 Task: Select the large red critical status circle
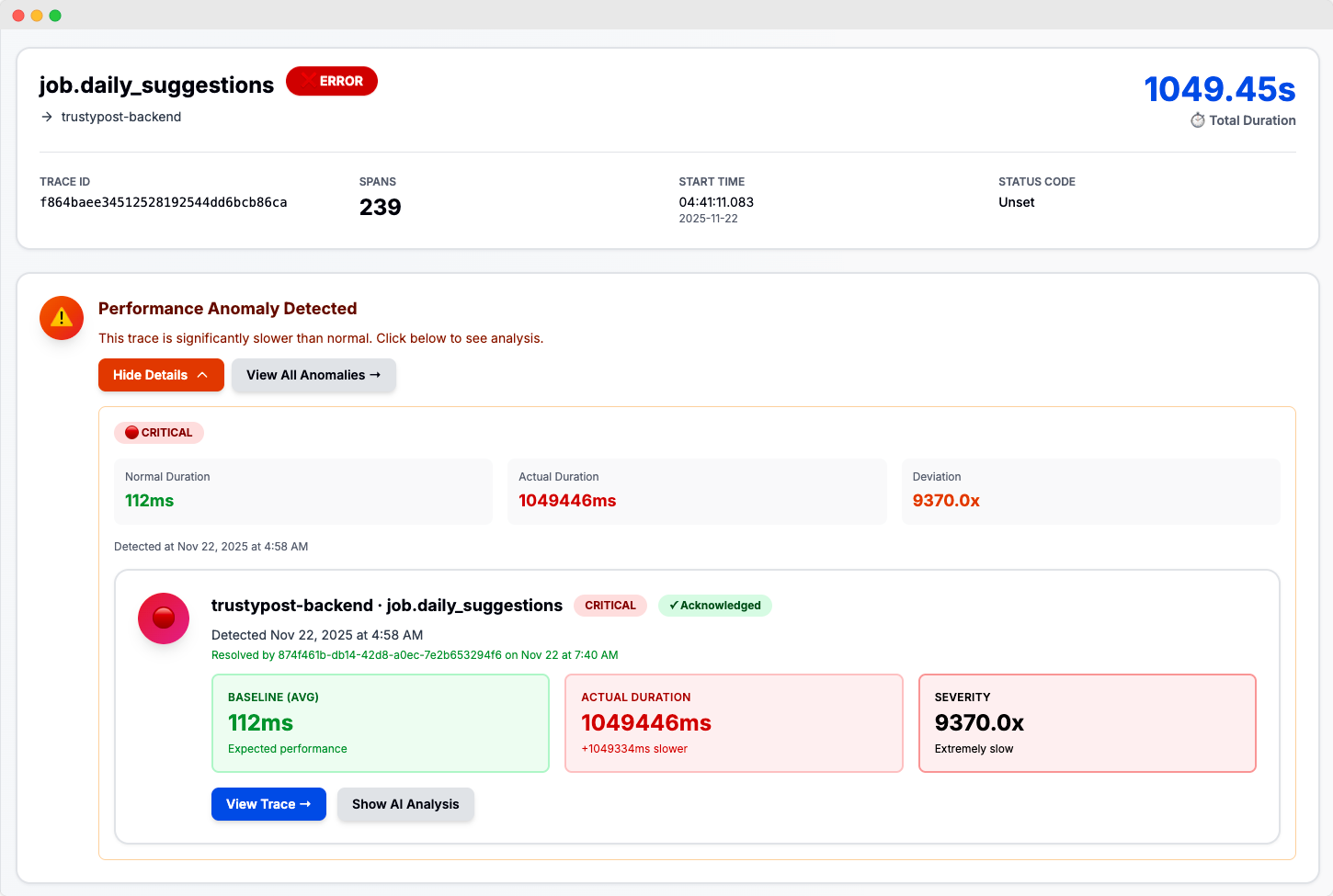tap(163, 618)
